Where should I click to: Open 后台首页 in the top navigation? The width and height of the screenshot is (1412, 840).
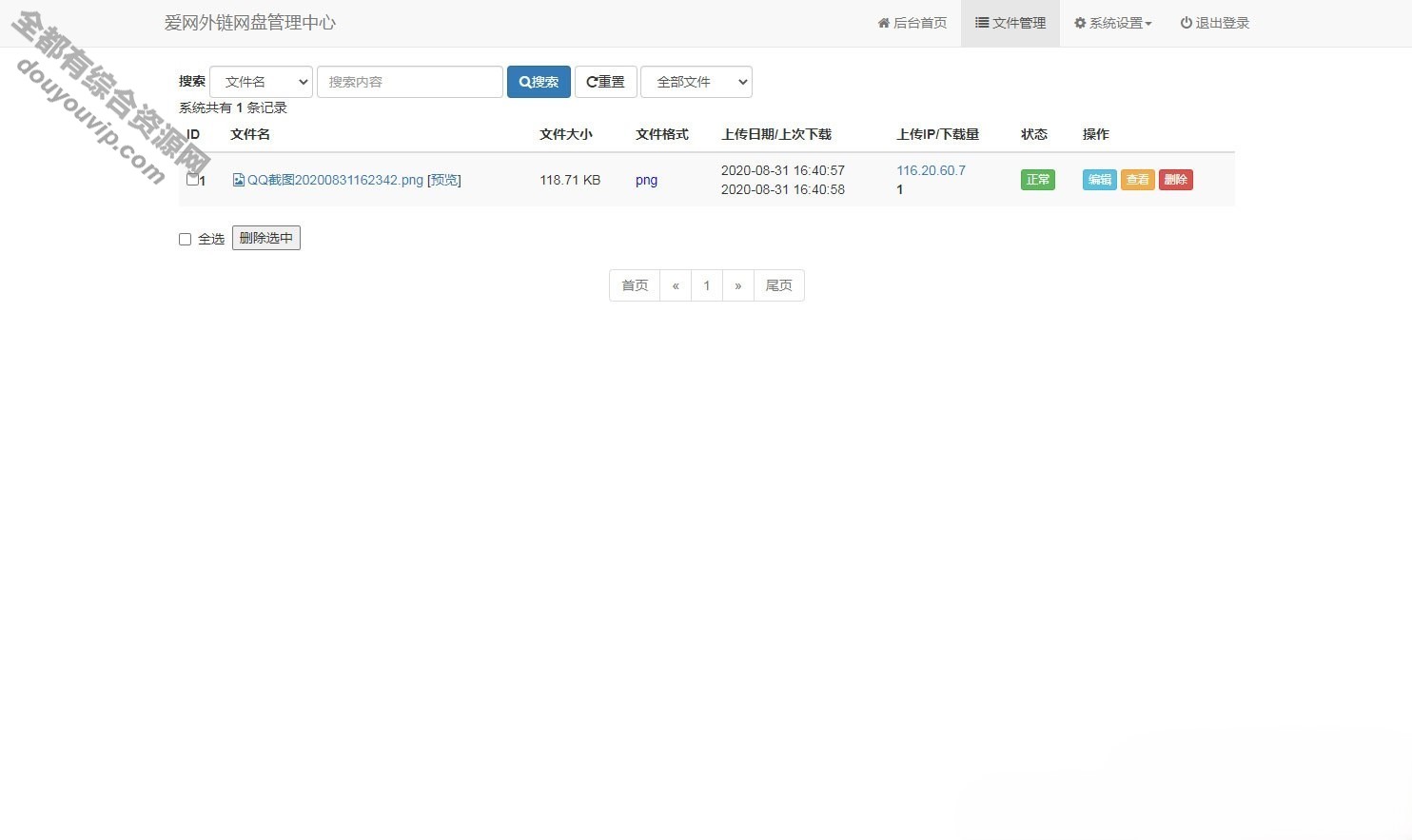[912, 23]
